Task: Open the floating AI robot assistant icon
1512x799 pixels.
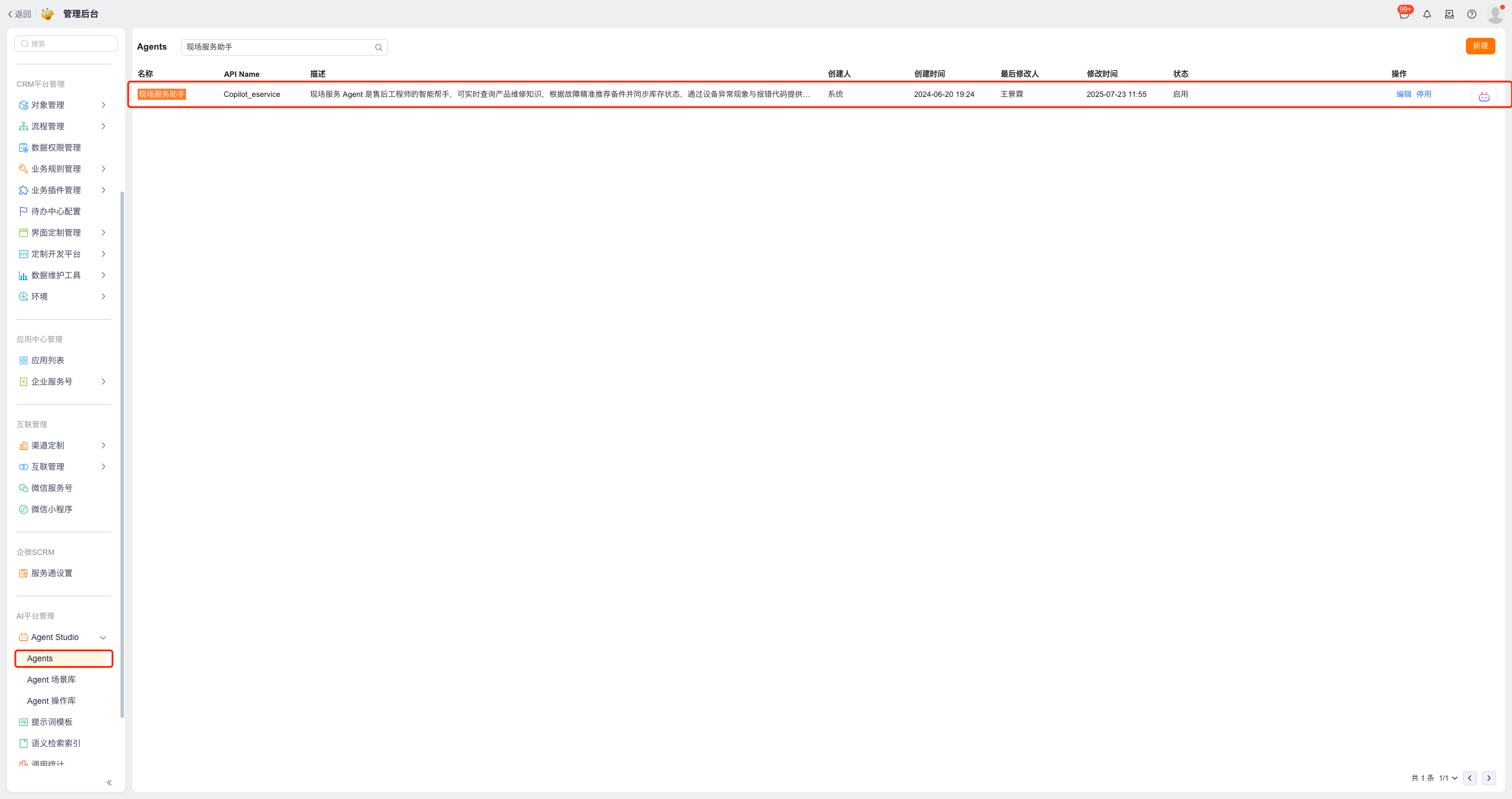Action: pyautogui.click(x=1484, y=97)
